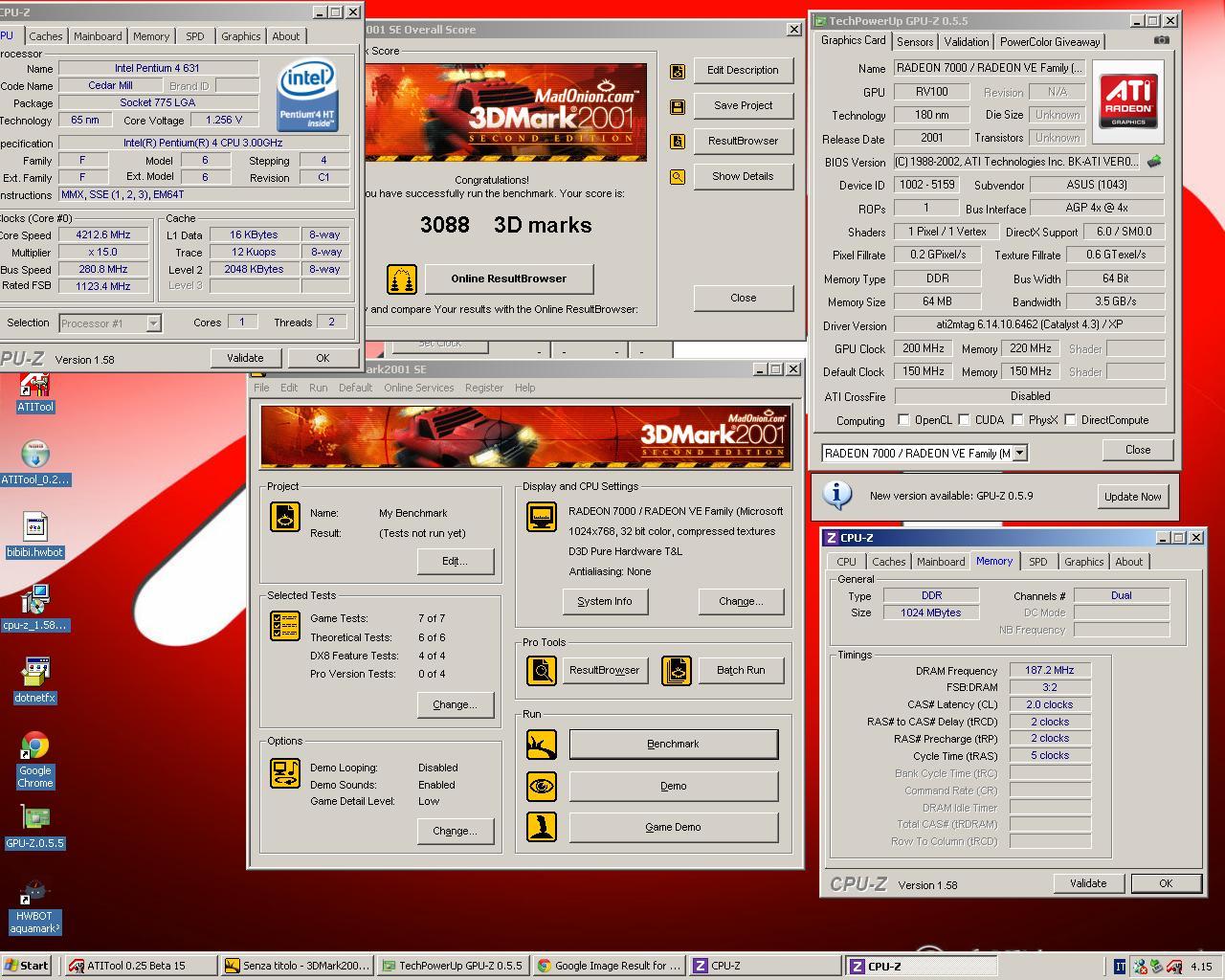Open the cpu-z_1.58 desktop icon
Screen dimensions: 1225x980
click(x=35, y=609)
